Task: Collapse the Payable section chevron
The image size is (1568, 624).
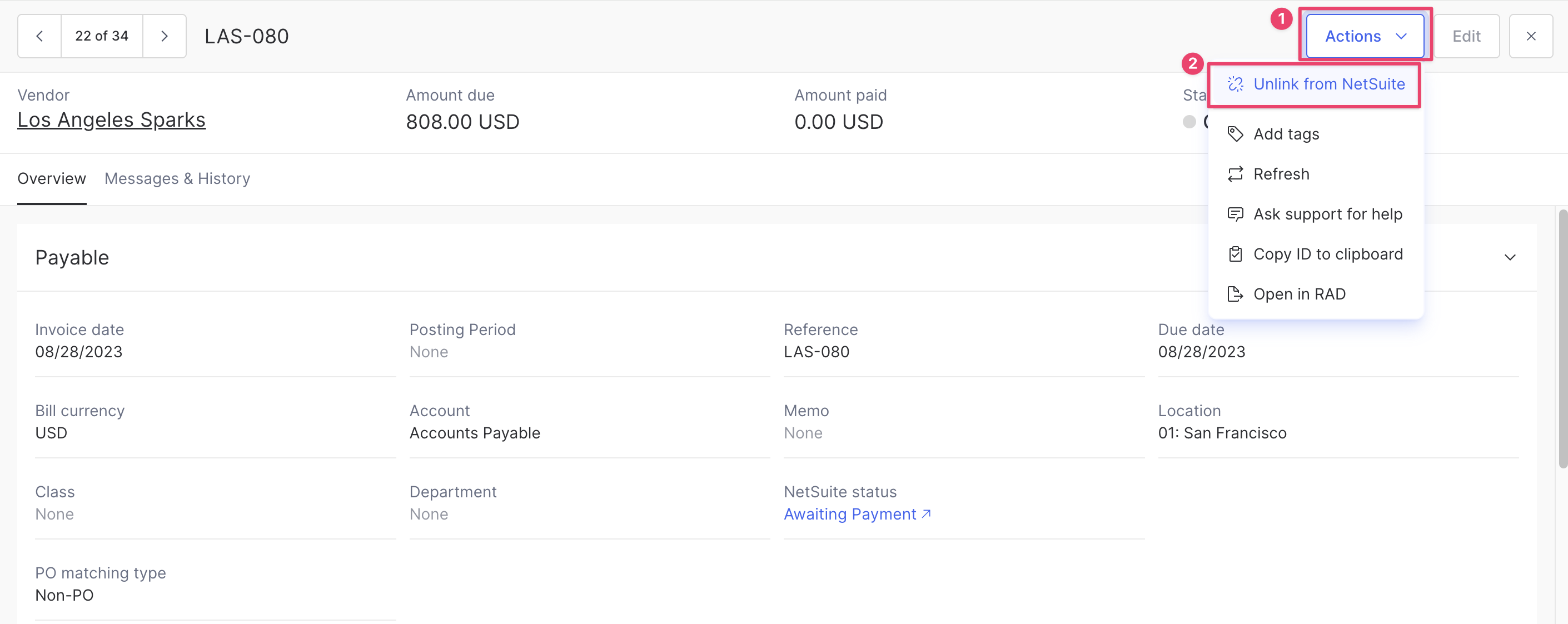Action: point(1510,257)
